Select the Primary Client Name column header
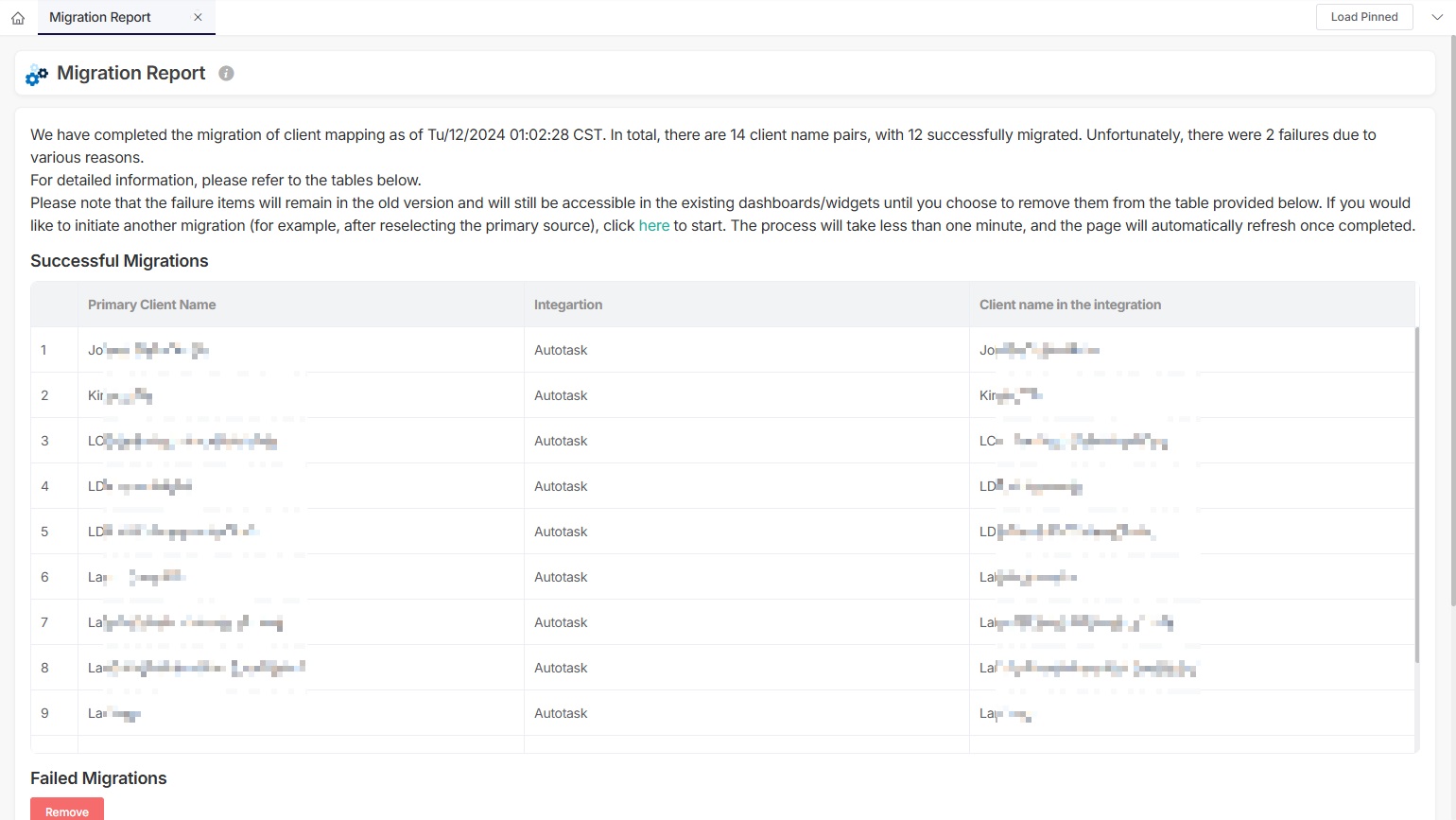Screen dimensions: 1456x820 tap(151, 305)
